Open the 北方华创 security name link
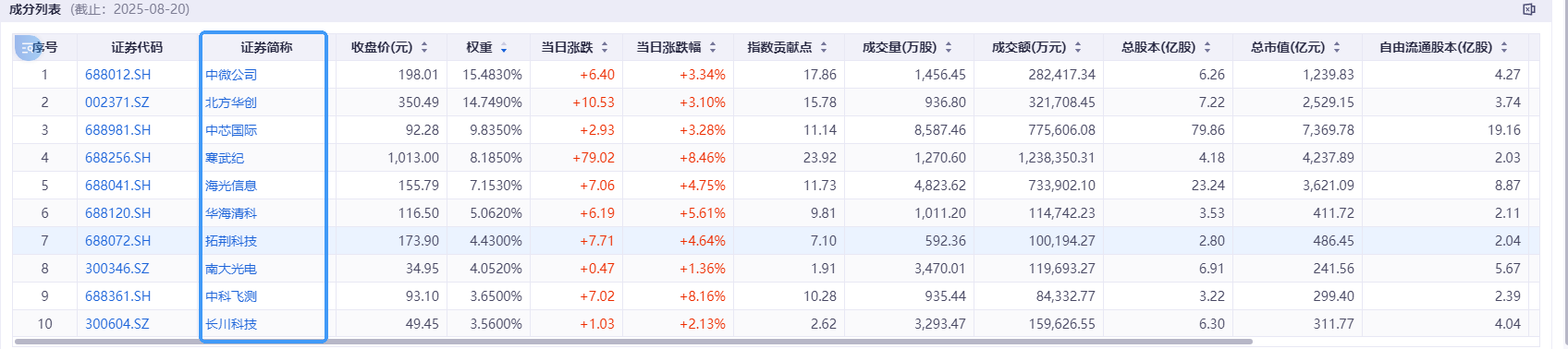 (231, 102)
